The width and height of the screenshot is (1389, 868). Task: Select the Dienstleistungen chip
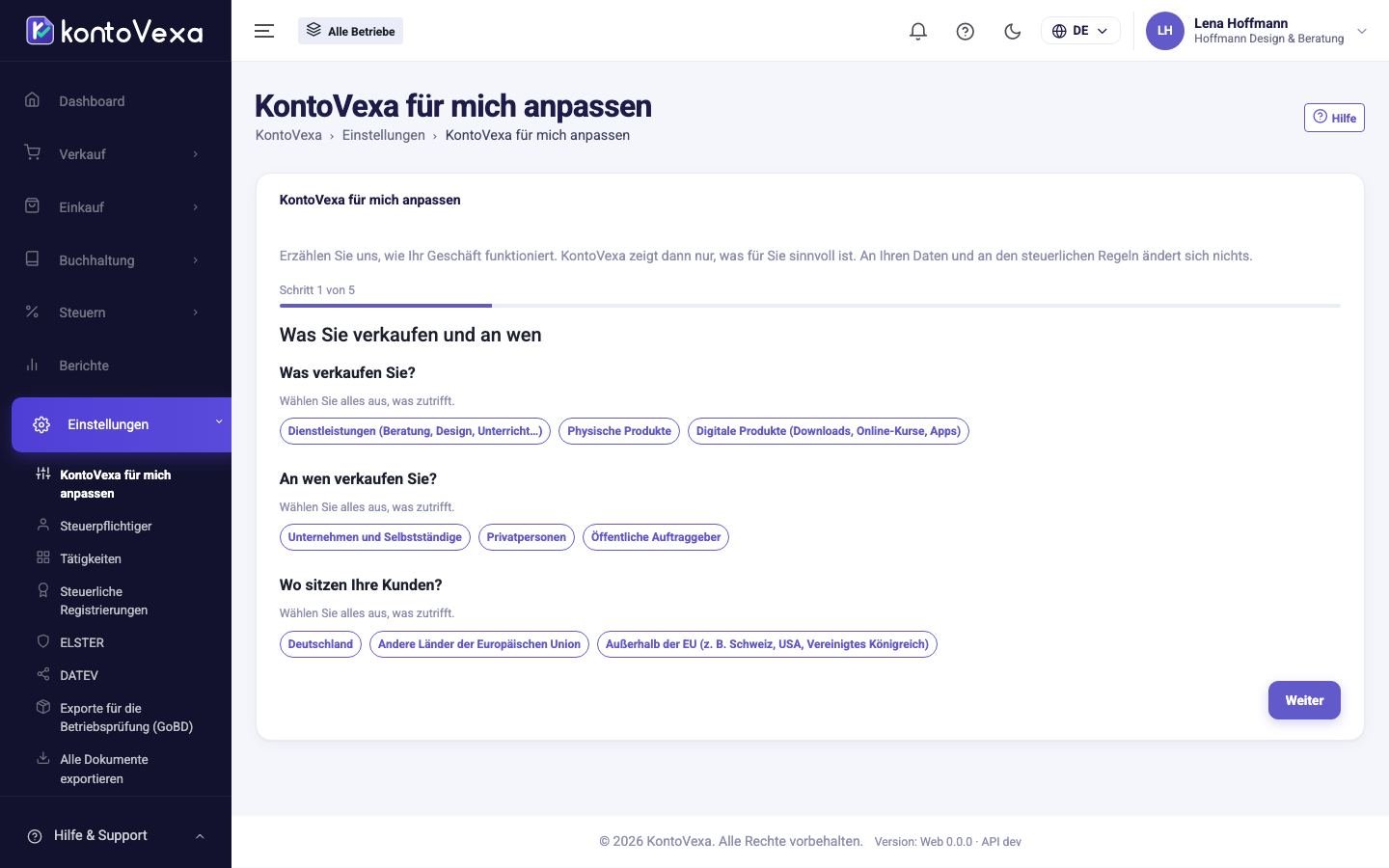[415, 431]
